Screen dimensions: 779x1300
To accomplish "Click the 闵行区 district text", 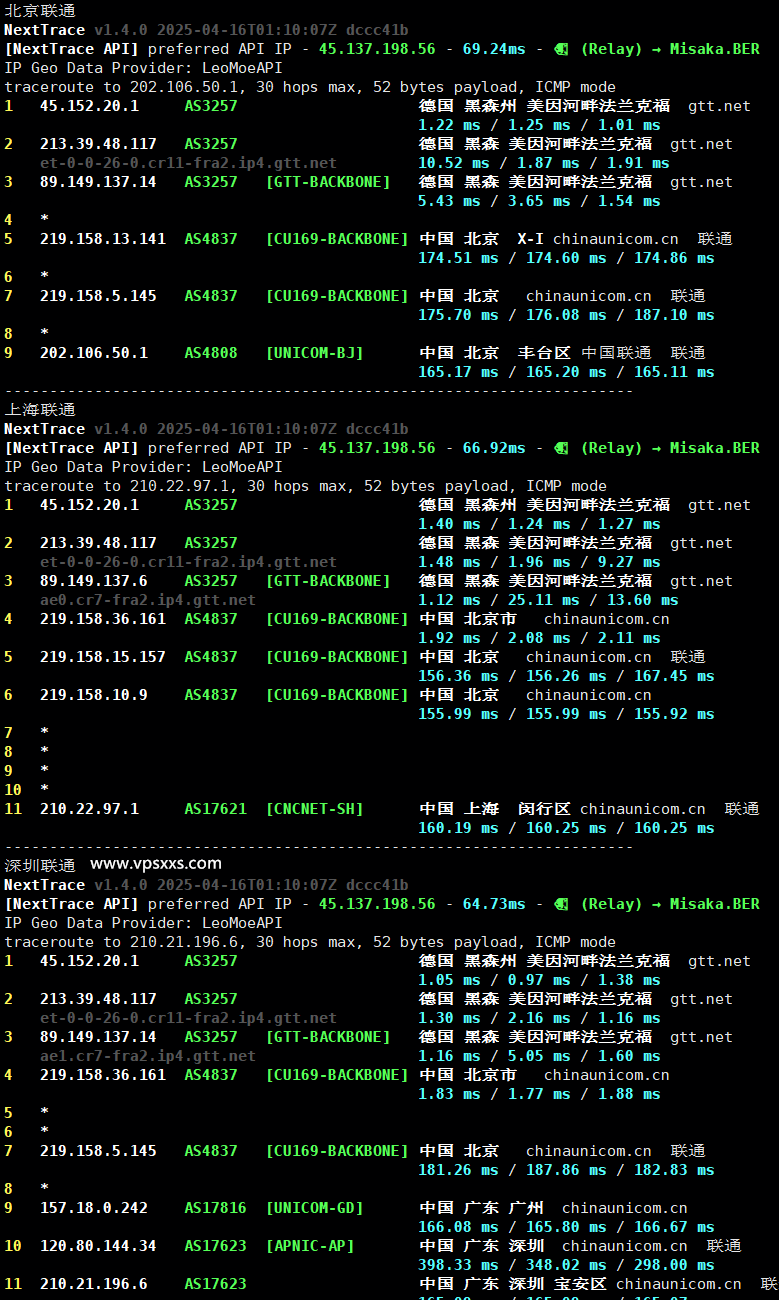I will click(x=544, y=809).
